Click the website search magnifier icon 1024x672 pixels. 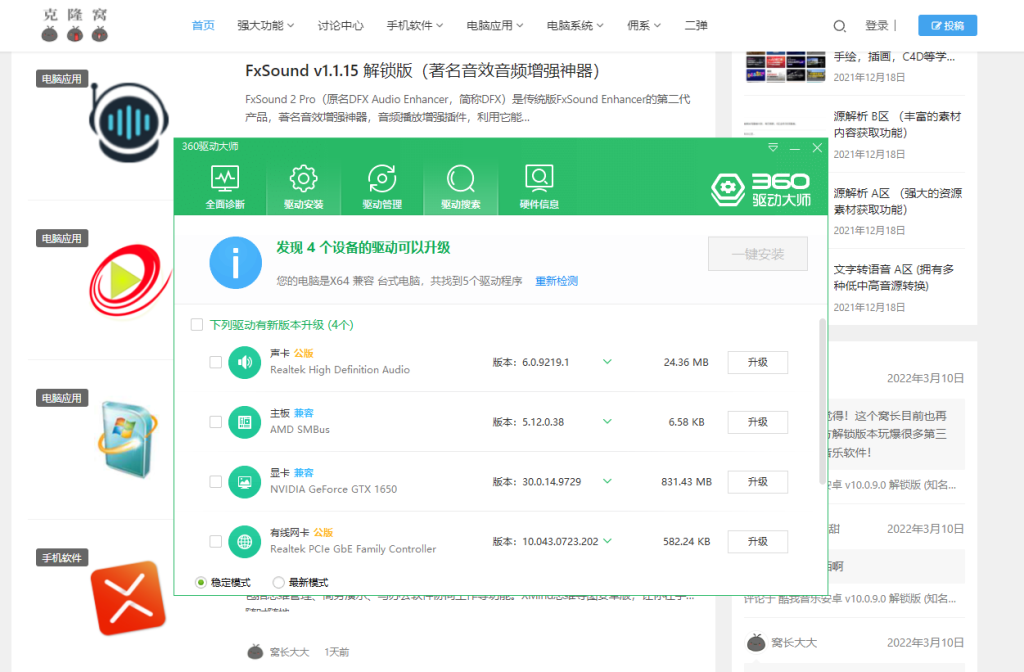[840, 26]
